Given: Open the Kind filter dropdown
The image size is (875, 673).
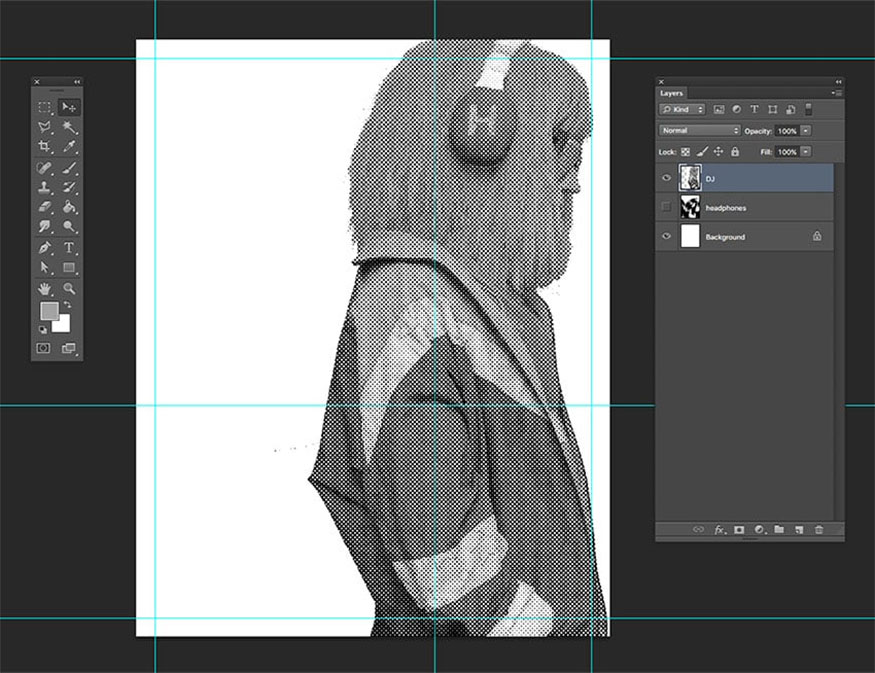Looking at the screenshot, I should [x=683, y=109].
